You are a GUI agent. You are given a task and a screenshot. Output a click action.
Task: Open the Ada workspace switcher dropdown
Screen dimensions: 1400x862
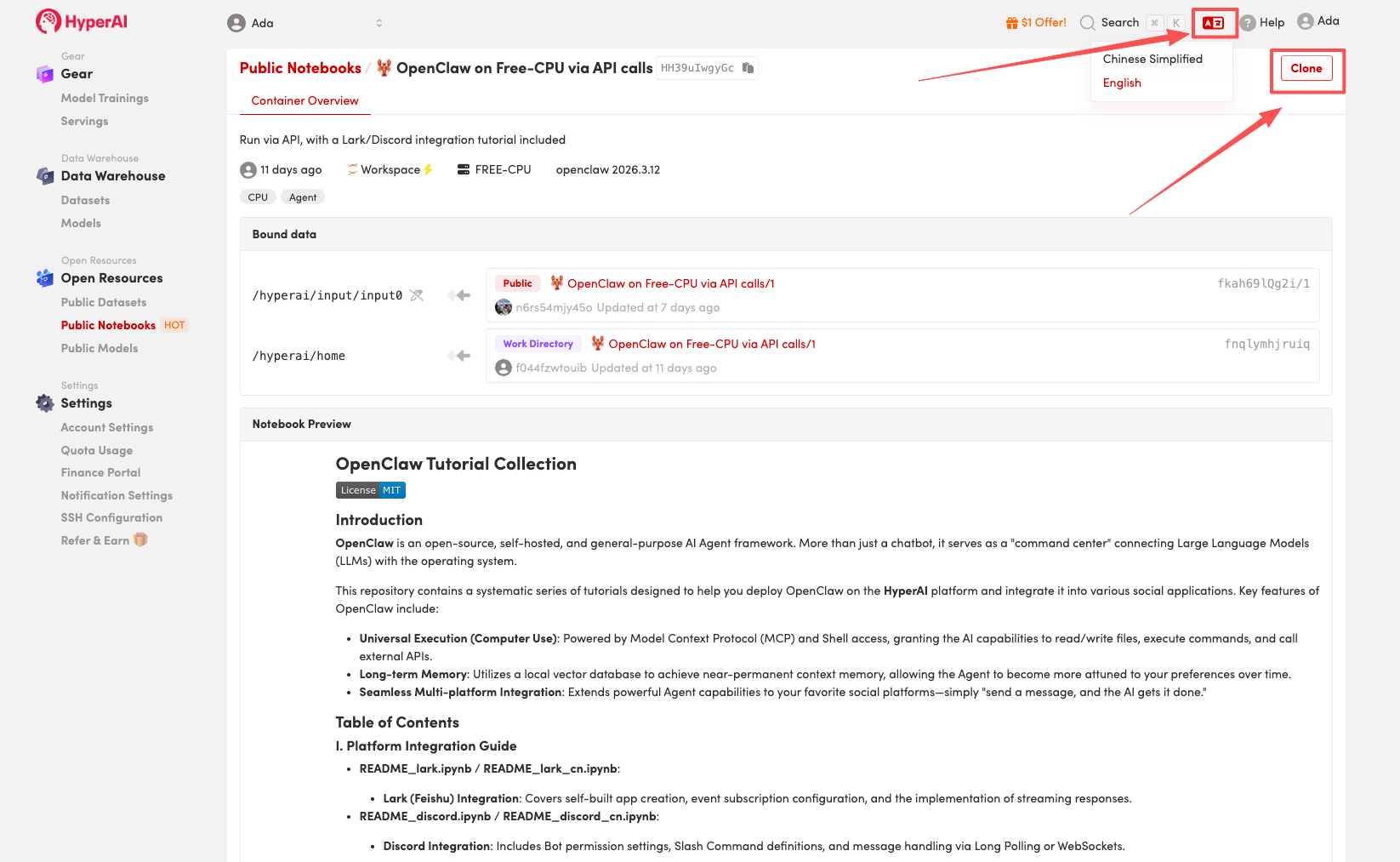(306, 23)
